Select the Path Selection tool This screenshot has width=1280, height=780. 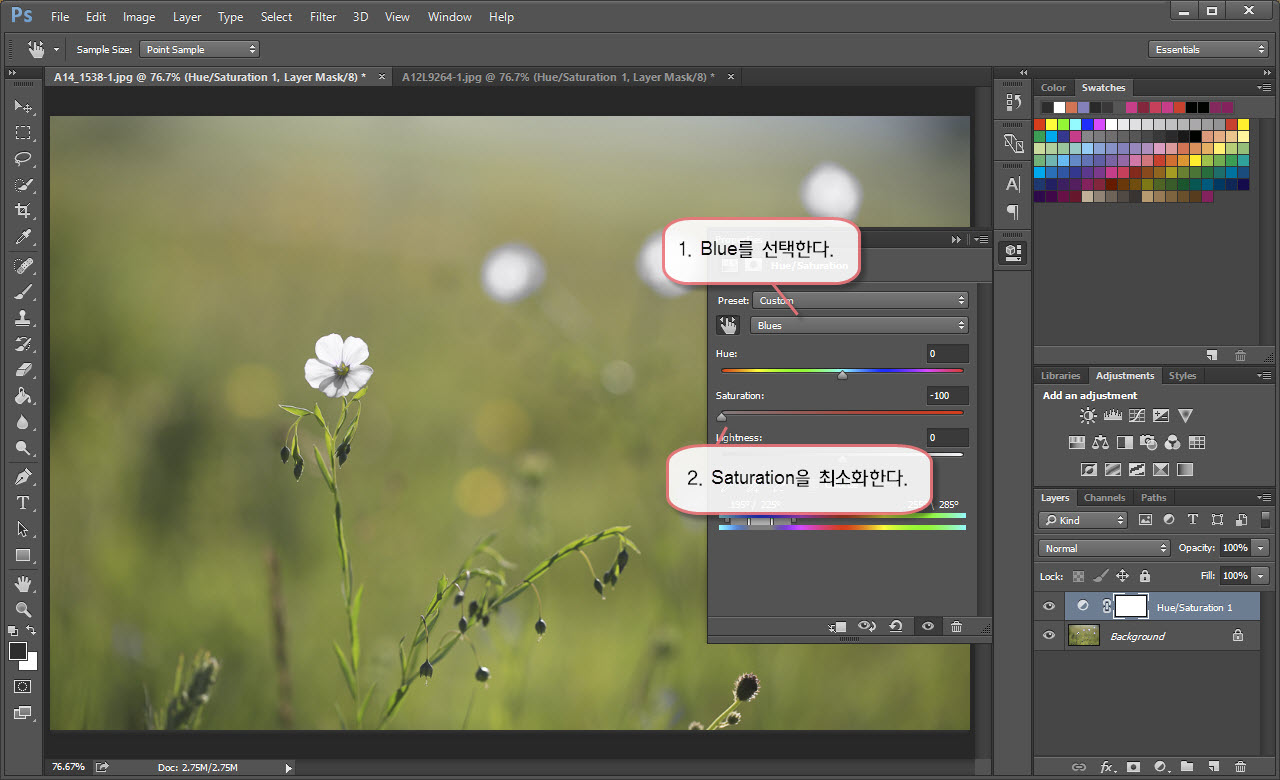pyautogui.click(x=23, y=529)
